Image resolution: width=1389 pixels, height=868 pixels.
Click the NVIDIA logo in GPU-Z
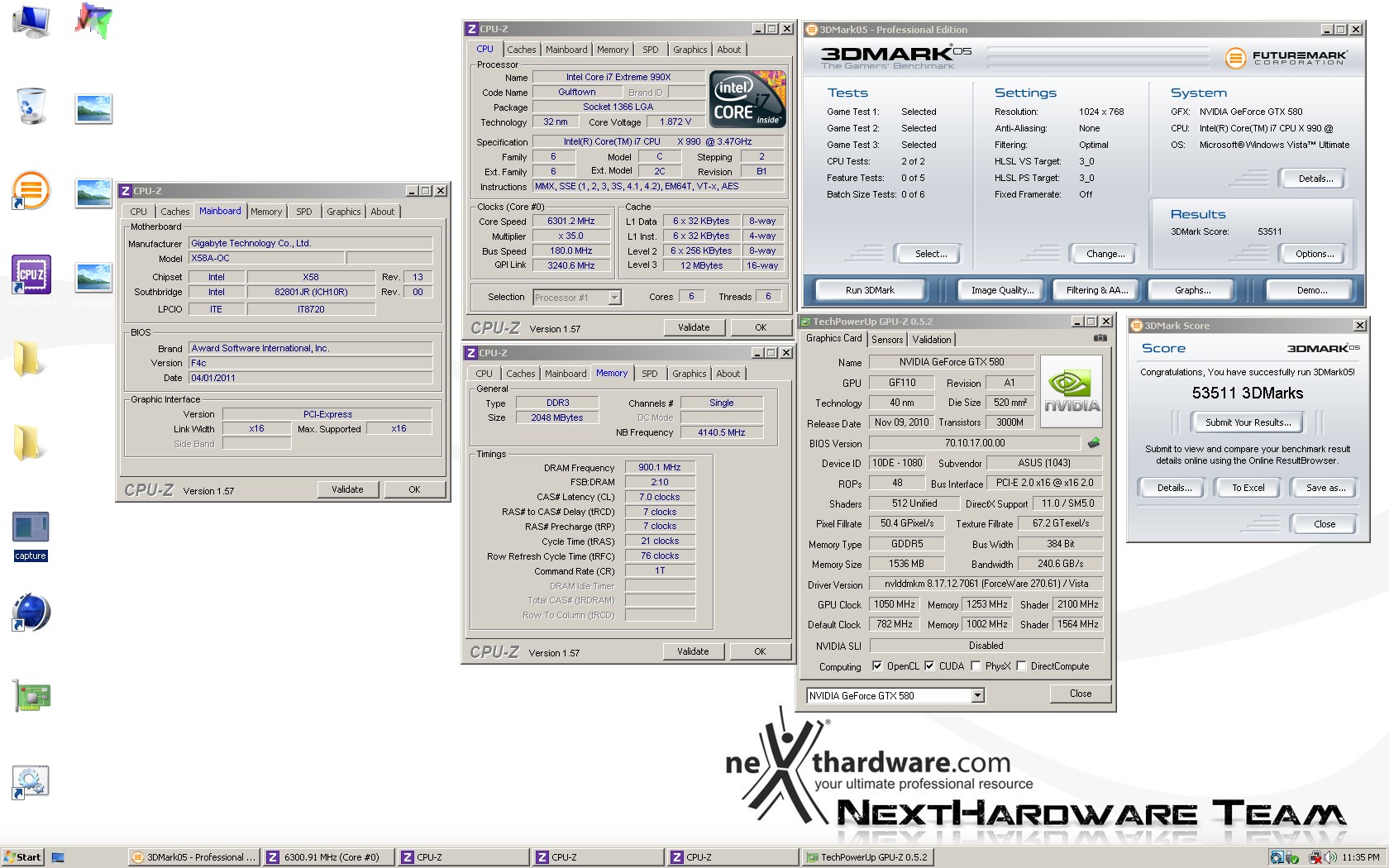(1071, 392)
